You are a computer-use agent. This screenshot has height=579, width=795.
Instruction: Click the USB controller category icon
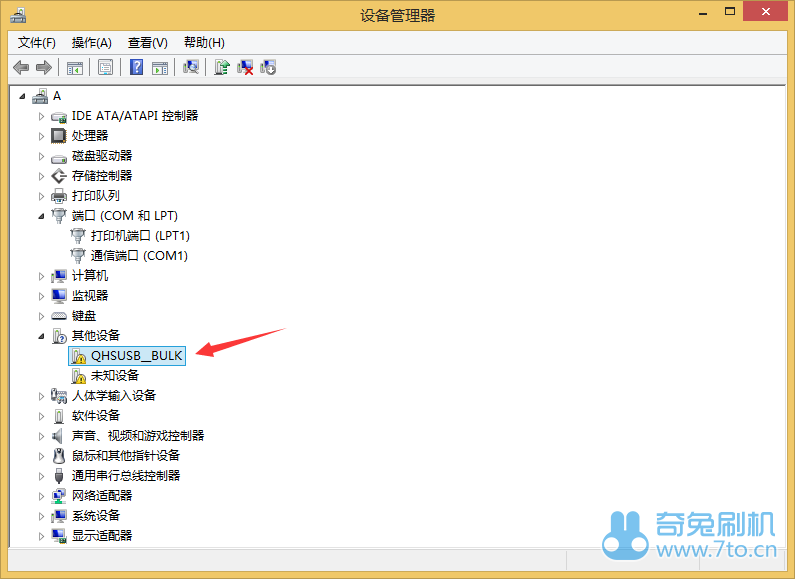coord(59,476)
